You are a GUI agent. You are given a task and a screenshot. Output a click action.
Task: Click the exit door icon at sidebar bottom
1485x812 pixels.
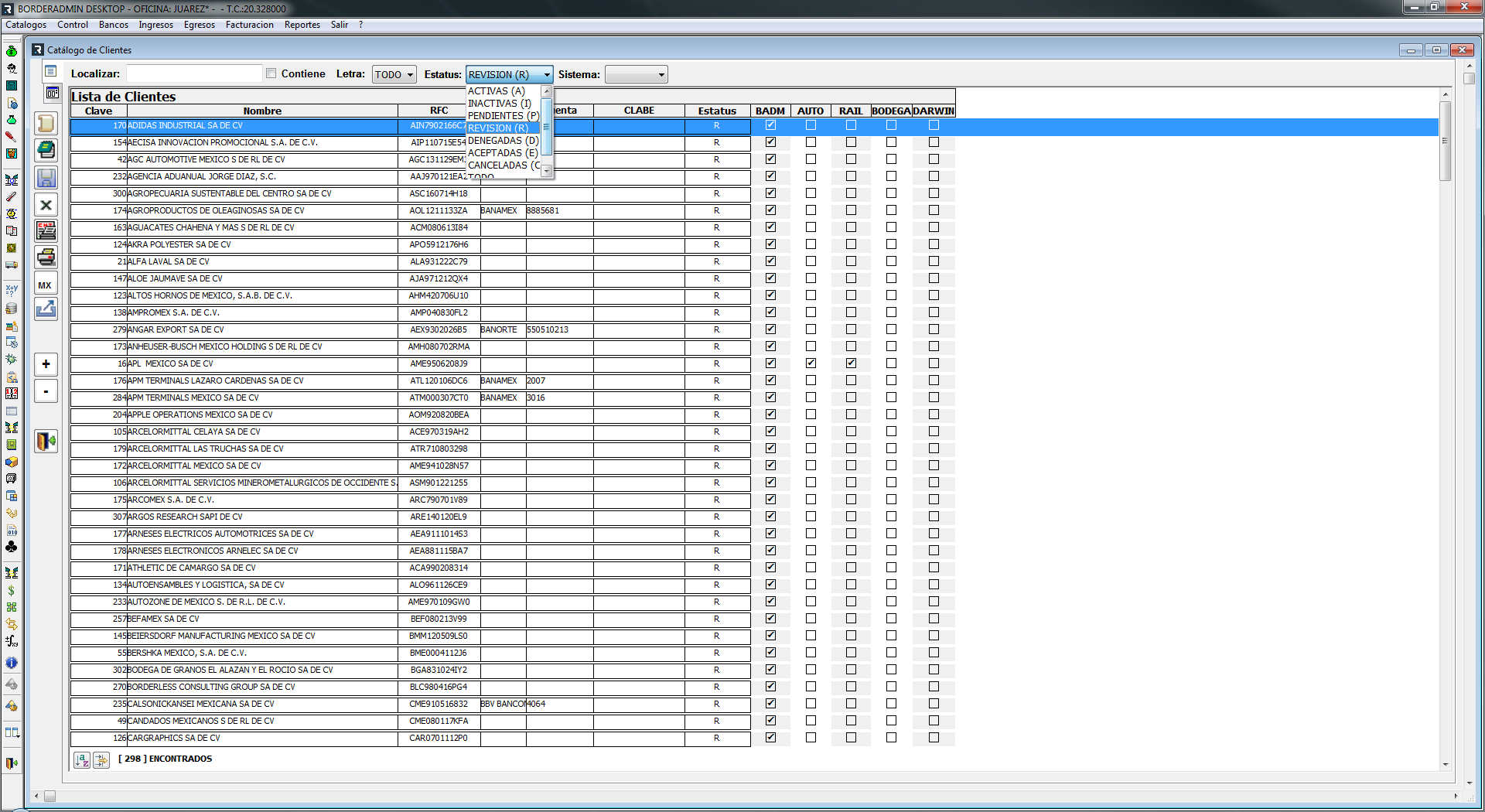[12, 763]
